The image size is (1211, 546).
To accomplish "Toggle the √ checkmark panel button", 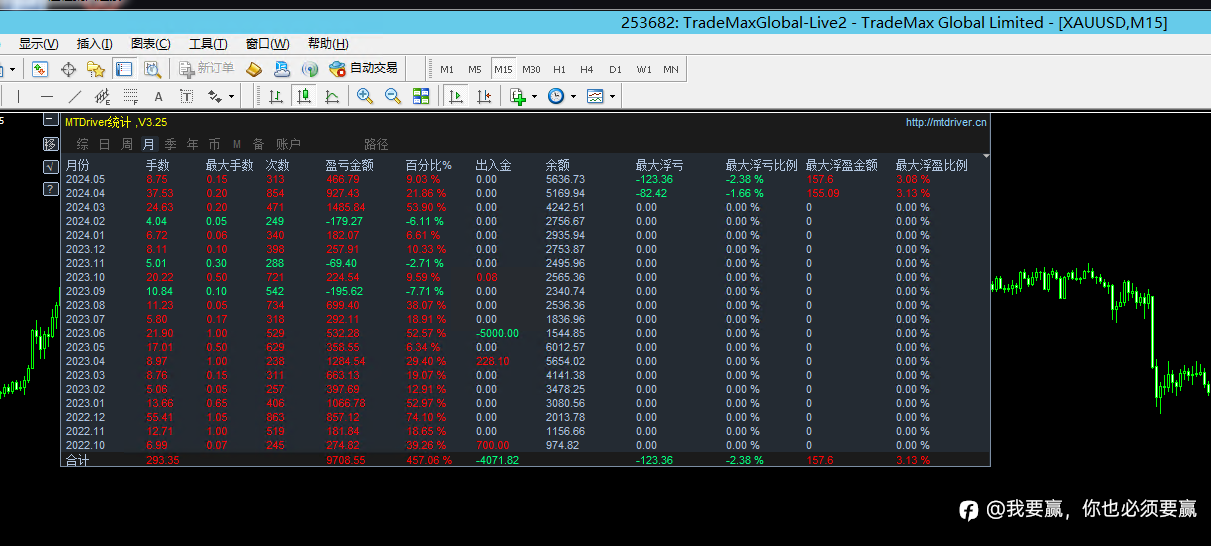I will point(51,166).
